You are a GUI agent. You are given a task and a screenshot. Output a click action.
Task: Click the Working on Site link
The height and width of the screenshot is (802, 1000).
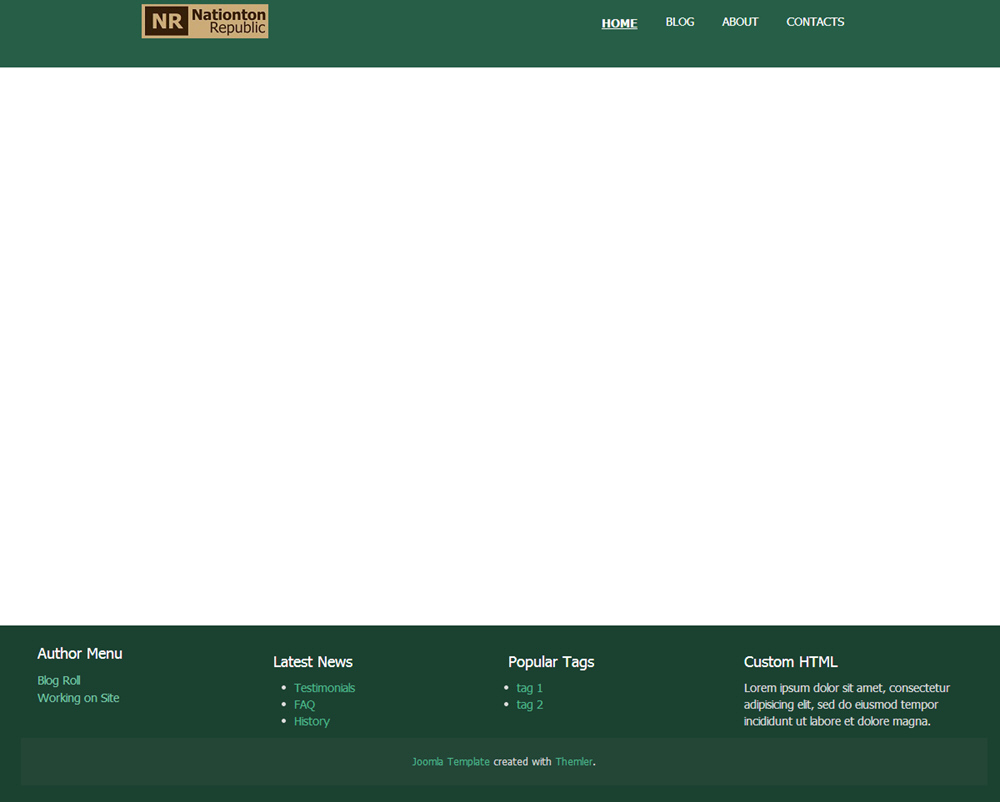[x=78, y=698]
